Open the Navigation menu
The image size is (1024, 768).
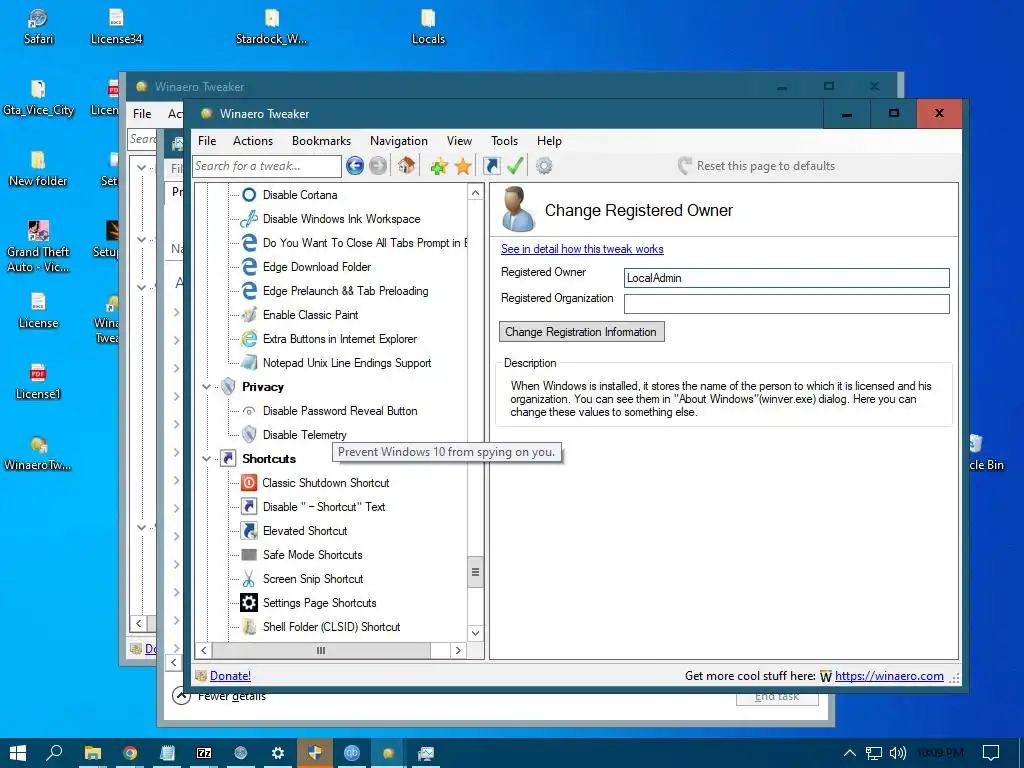click(398, 140)
